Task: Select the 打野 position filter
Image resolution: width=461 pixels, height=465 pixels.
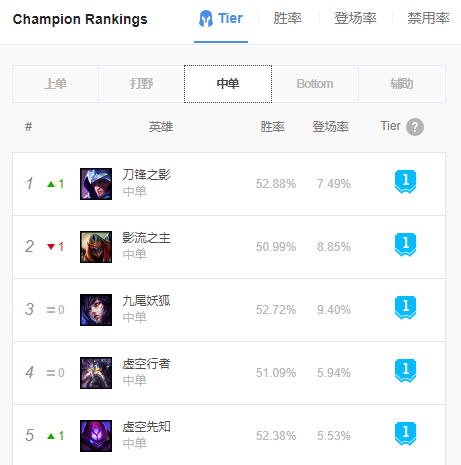Action: tap(141, 84)
